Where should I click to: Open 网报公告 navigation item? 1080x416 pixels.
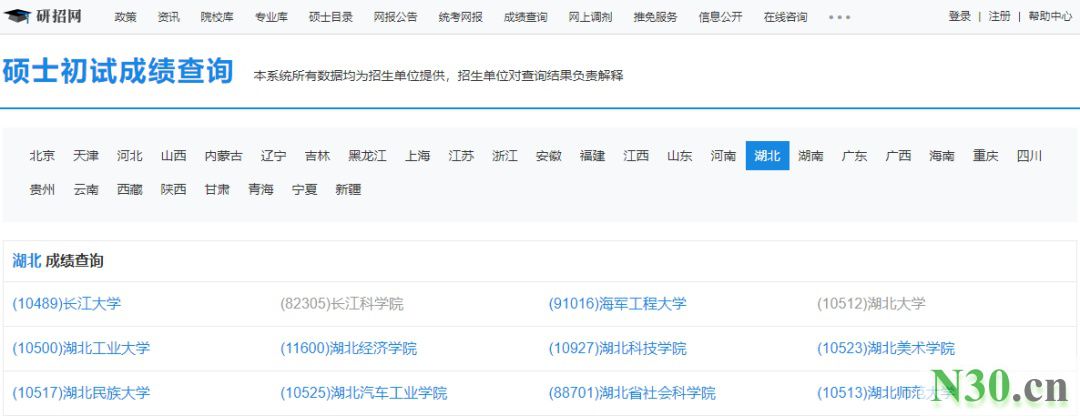pos(395,17)
